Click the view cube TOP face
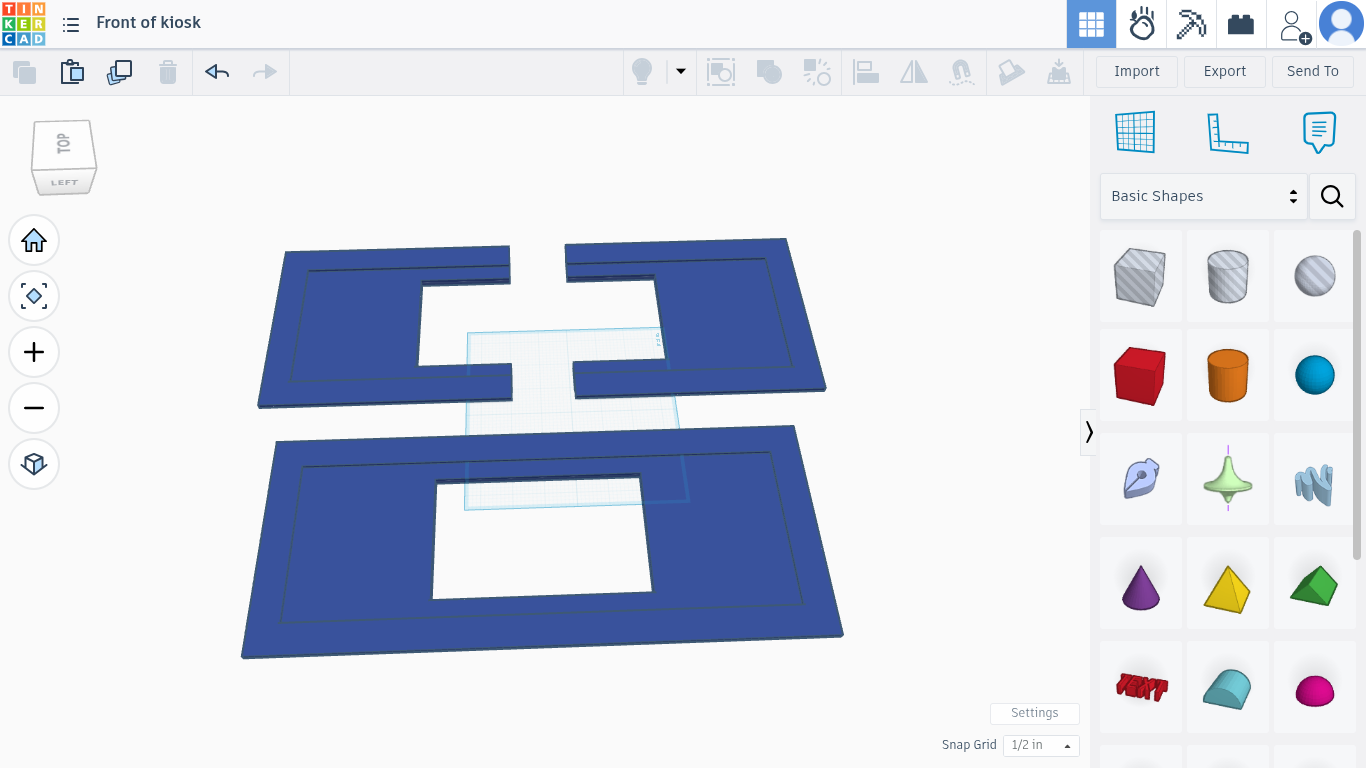 click(64, 145)
